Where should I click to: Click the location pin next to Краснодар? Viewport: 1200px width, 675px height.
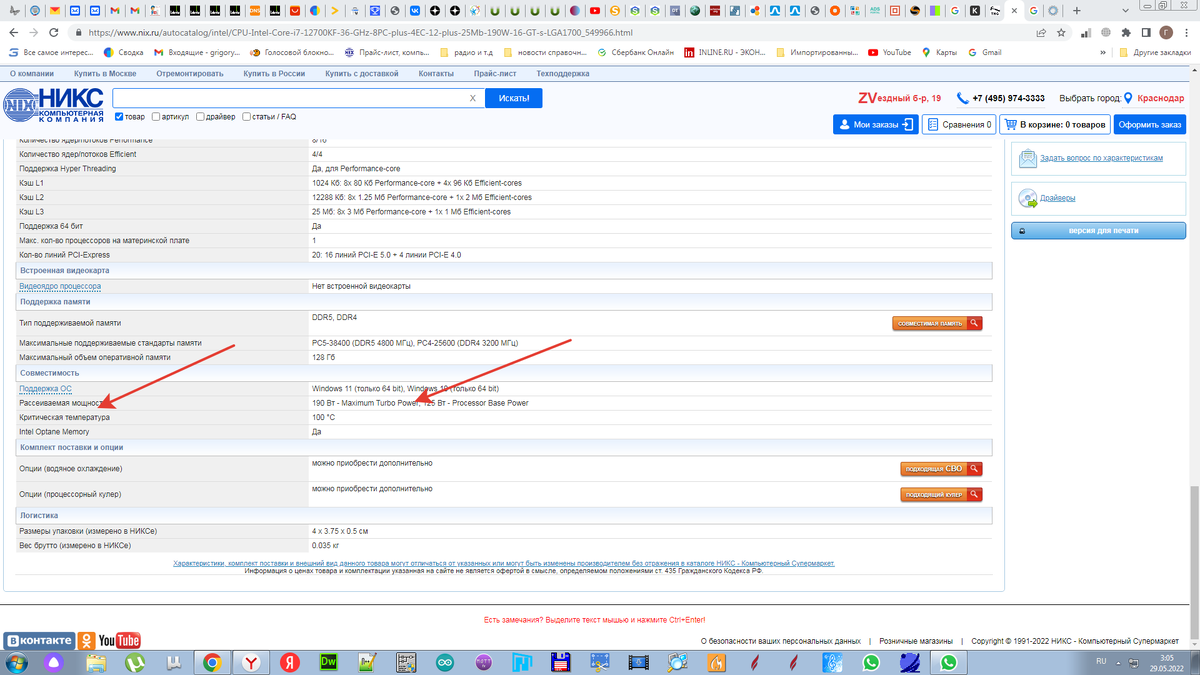point(1128,98)
